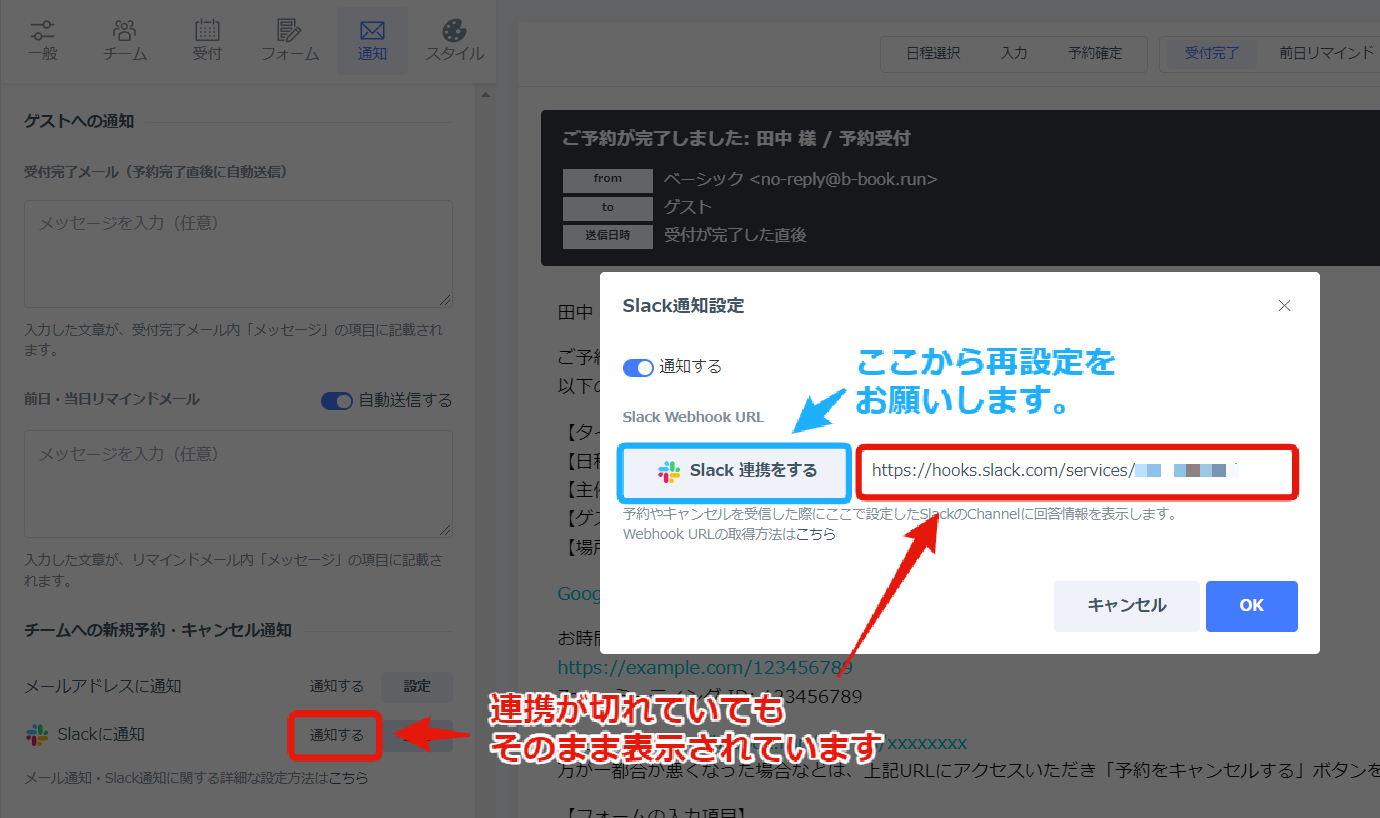Select the 予約確定 preview step
Viewport: 1380px width, 818px height.
click(x=1095, y=53)
